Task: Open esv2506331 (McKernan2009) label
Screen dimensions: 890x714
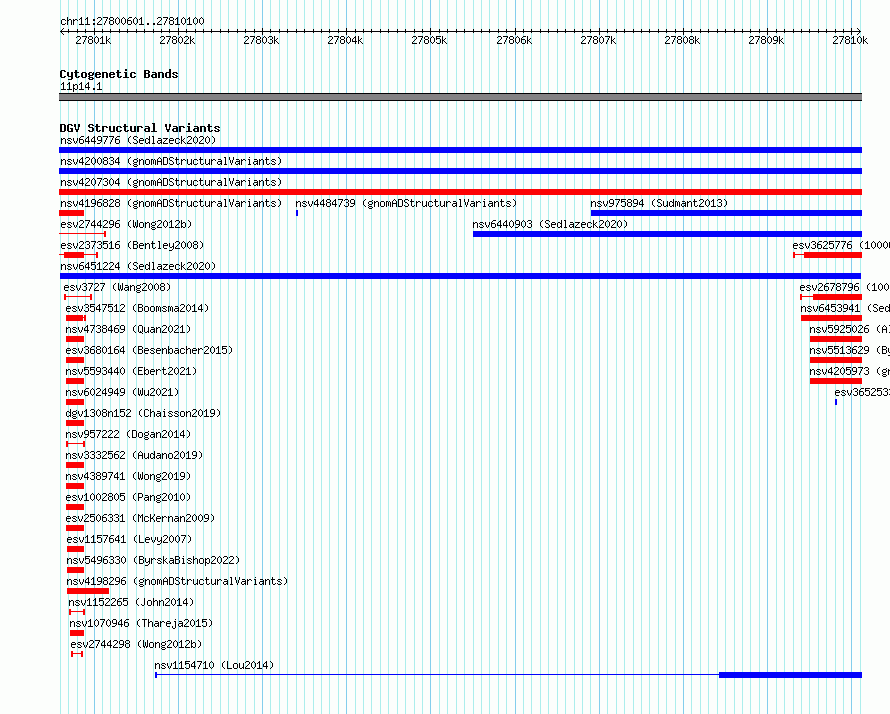Action: [140, 518]
